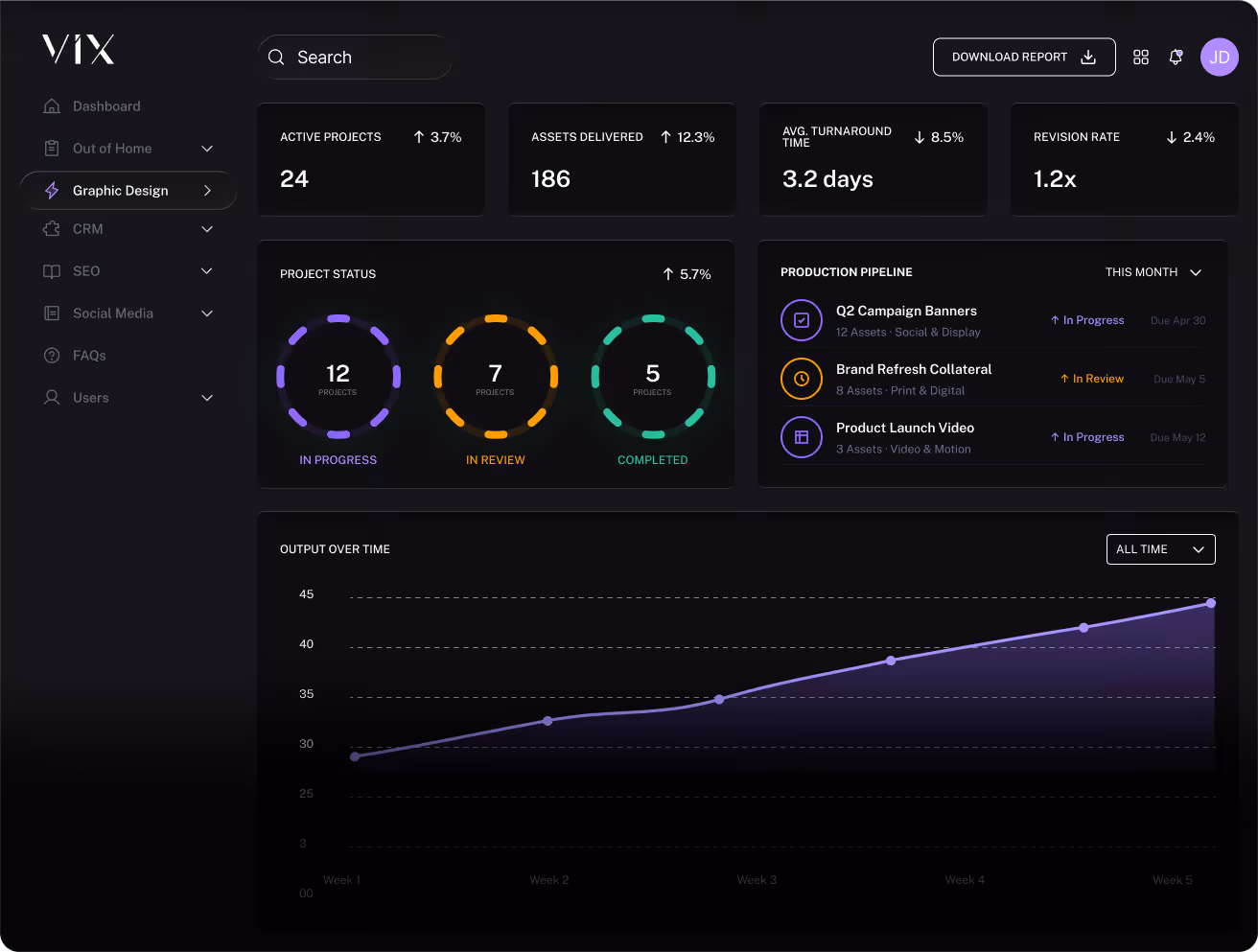Click the Week 5 data point on chart
Viewport: 1258px width, 952px height.
tap(1211, 603)
